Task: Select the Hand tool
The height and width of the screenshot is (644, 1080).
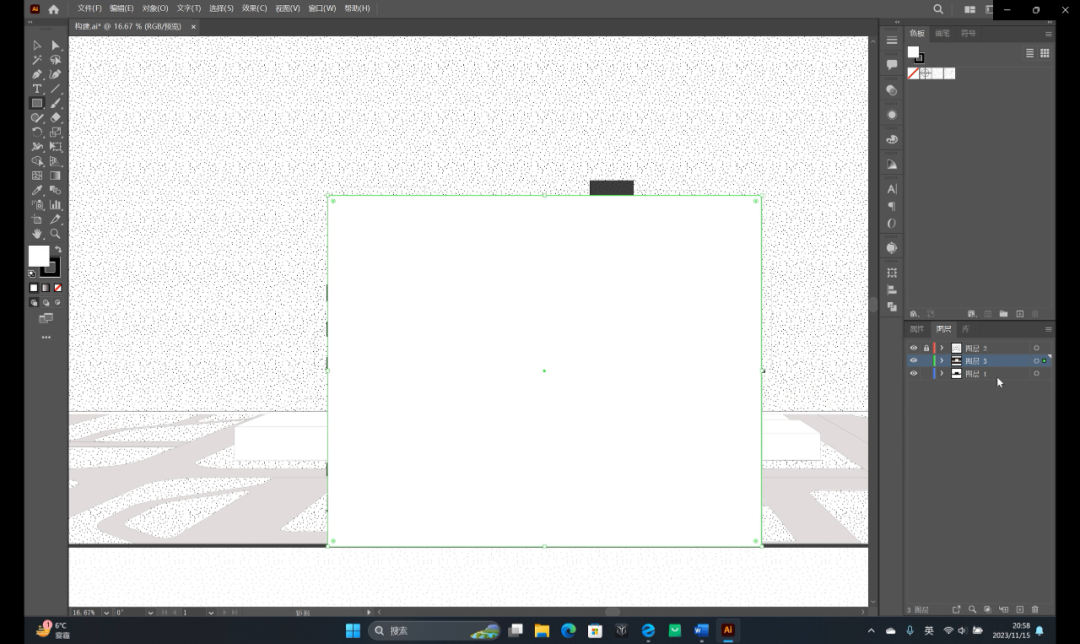Action: coord(37,234)
